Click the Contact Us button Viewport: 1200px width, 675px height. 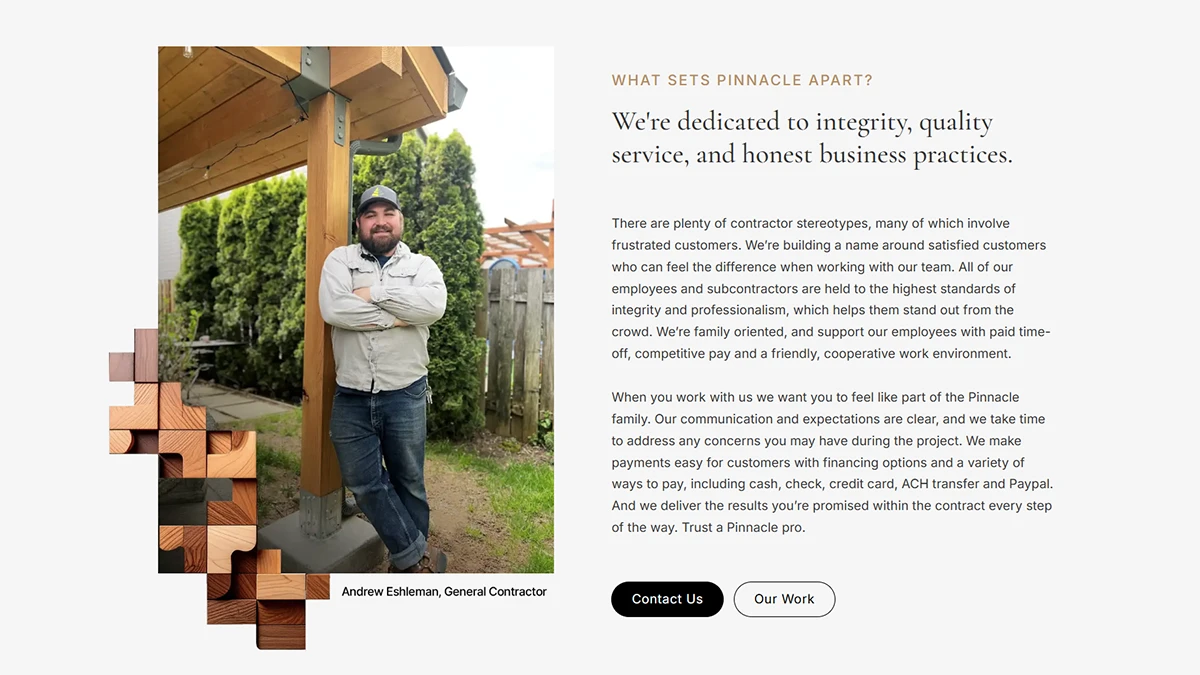click(x=667, y=599)
